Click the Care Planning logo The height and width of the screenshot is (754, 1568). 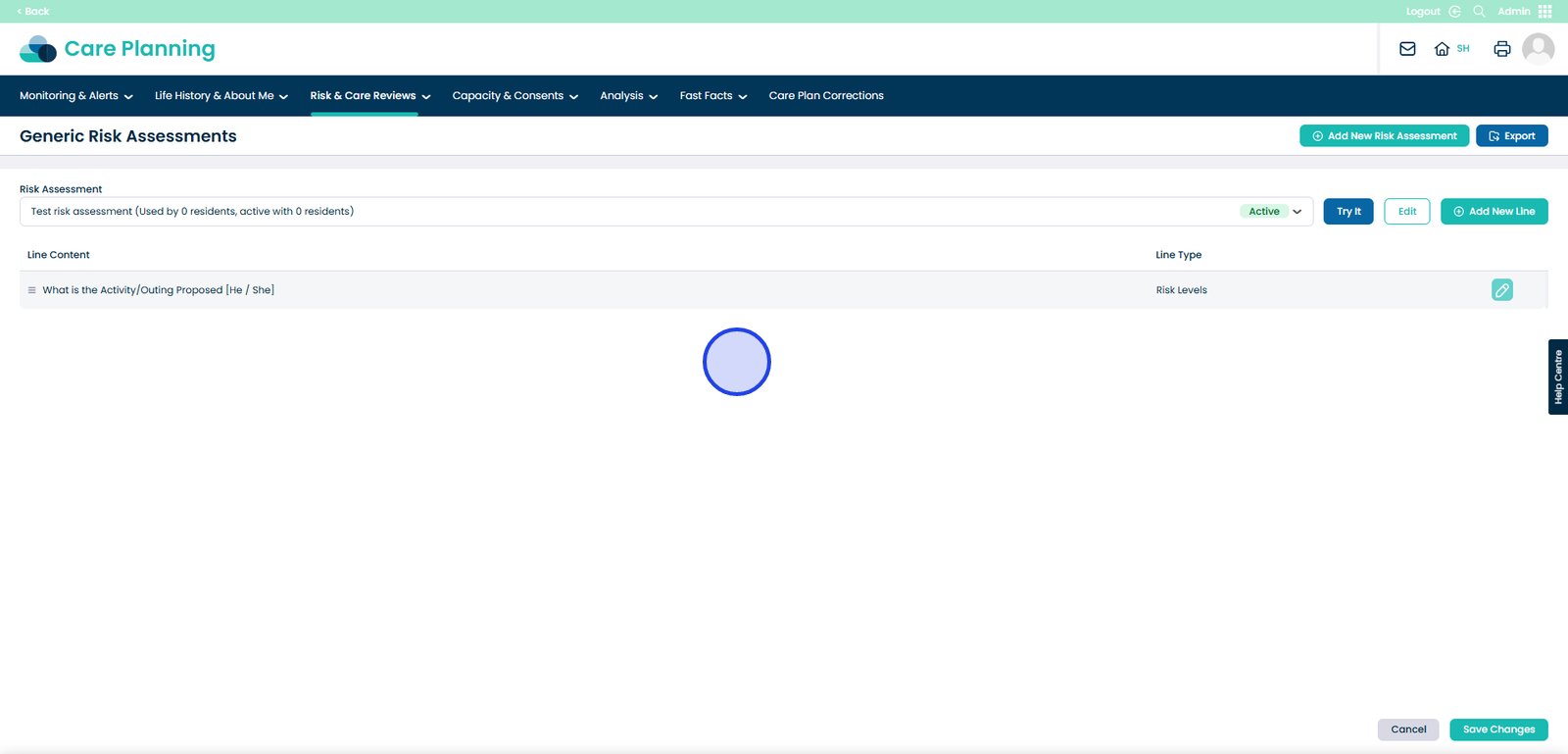pyautogui.click(x=118, y=49)
